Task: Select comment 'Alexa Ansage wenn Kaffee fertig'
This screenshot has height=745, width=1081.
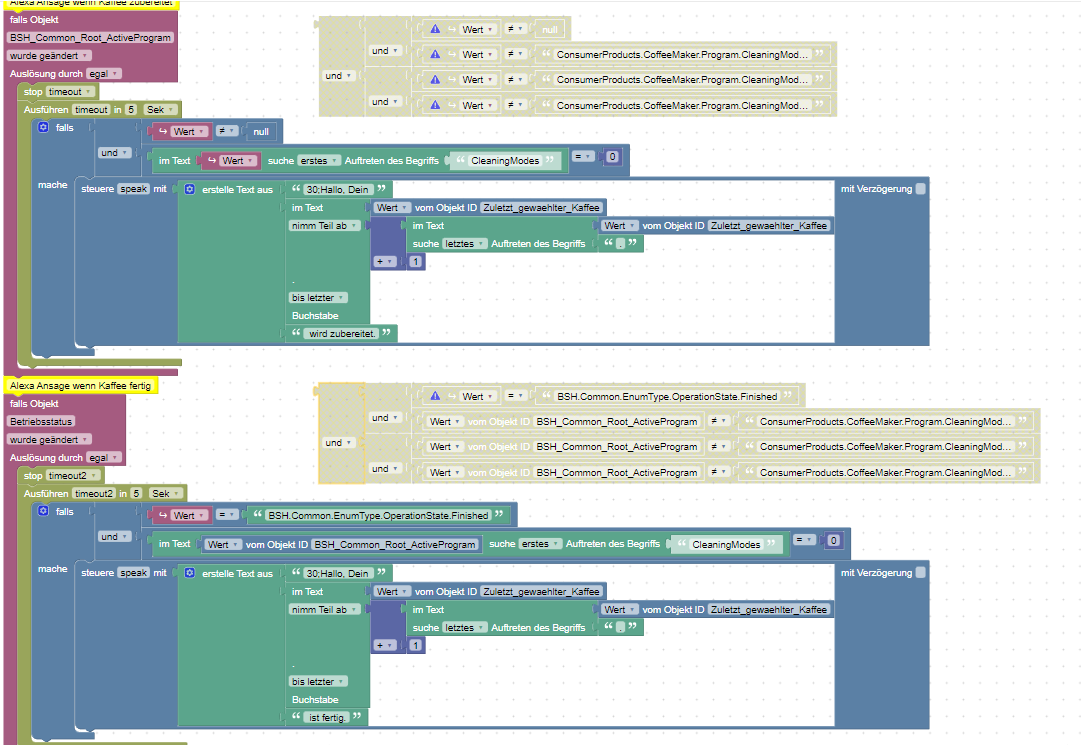Action: tap(81, 385)
